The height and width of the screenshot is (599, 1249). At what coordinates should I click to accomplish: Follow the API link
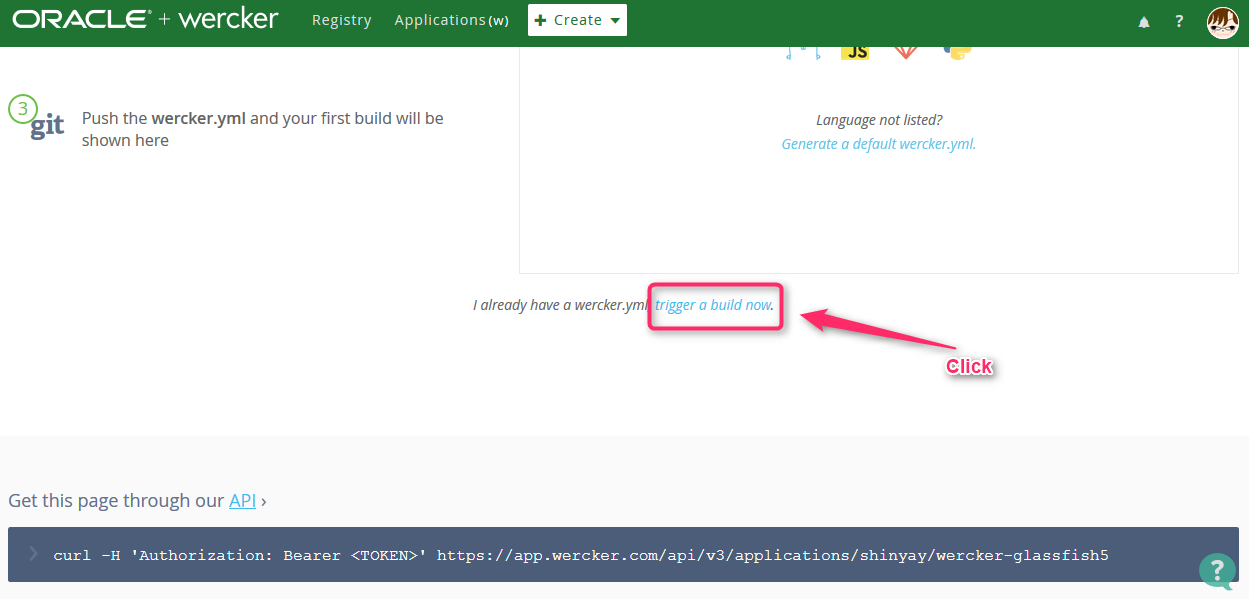[242, 501]
